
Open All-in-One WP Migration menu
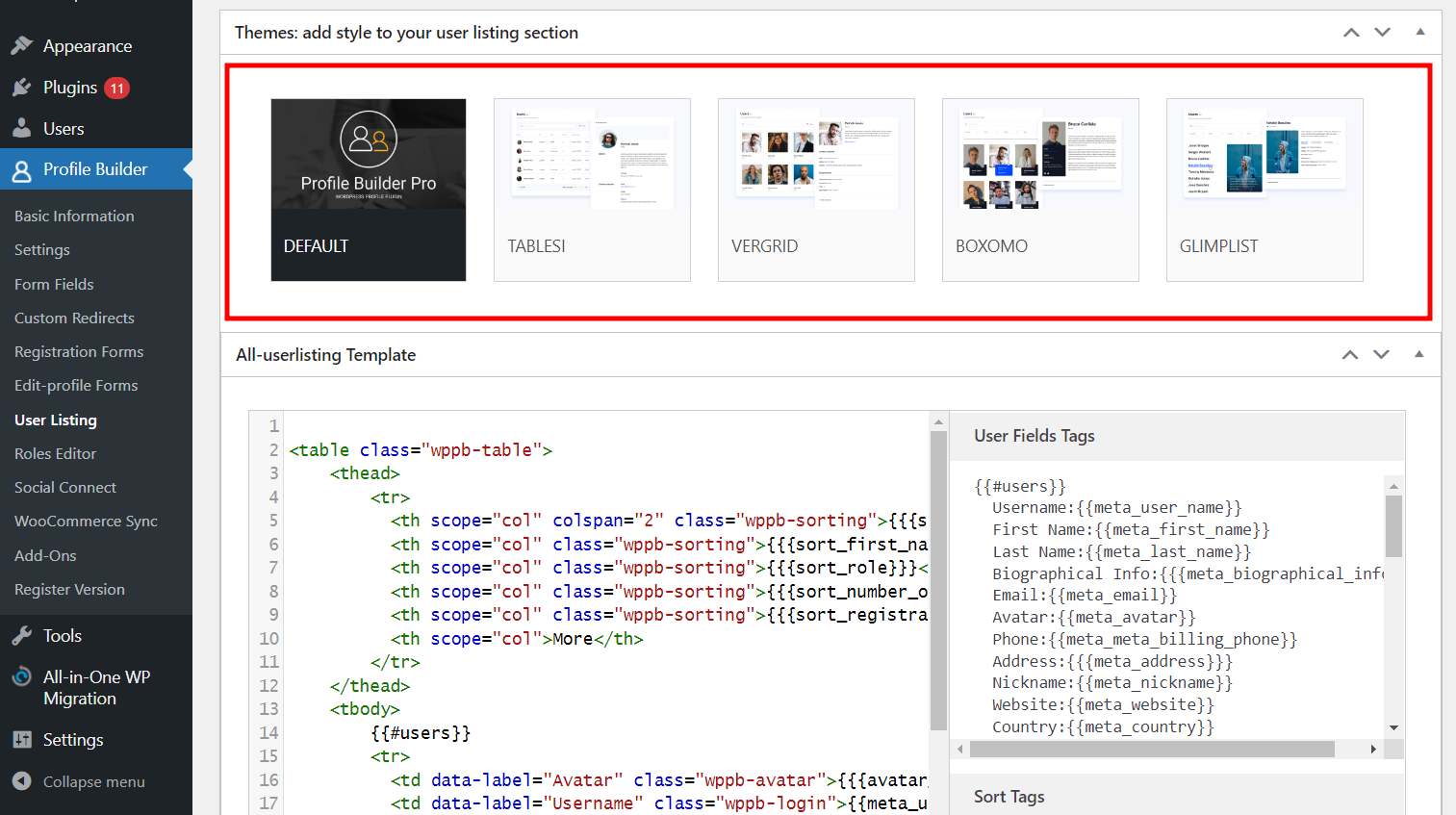(x=96, y=687)
